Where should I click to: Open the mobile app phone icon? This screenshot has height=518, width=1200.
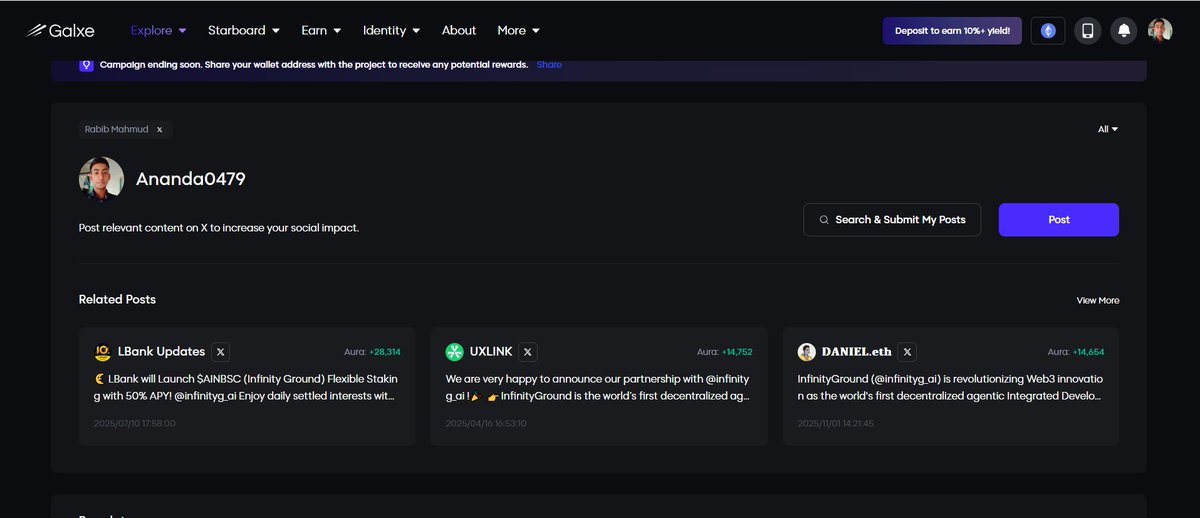[x=1088, y=31]
